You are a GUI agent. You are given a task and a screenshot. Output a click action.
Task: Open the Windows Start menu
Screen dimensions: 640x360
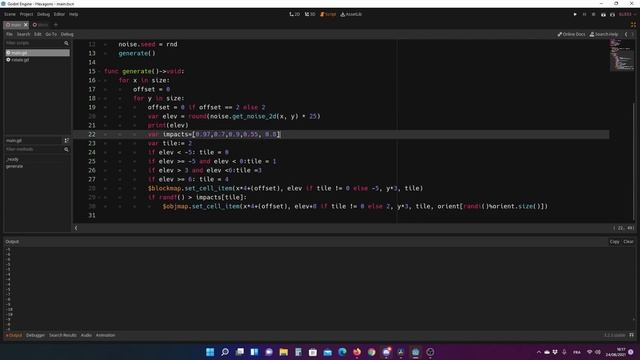click(x=210, y=352)
